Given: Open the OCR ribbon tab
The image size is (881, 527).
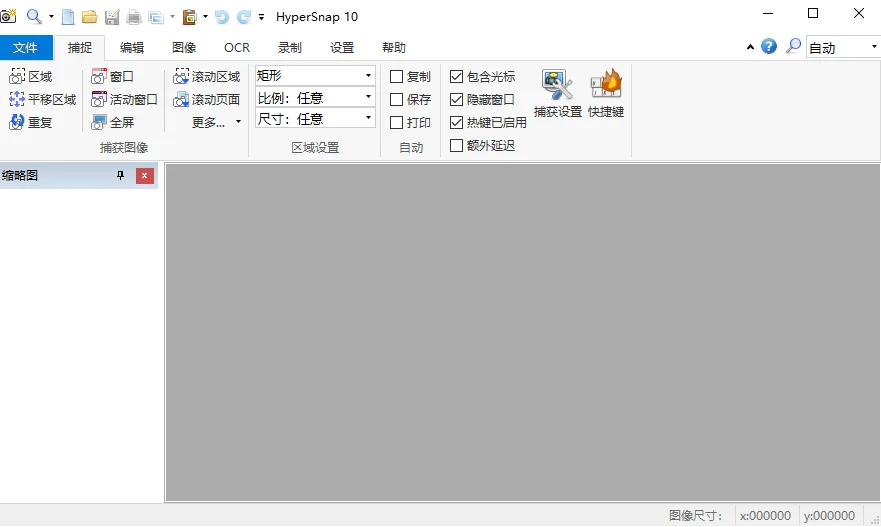Looking at the screenshot, I should coord(237,48).
